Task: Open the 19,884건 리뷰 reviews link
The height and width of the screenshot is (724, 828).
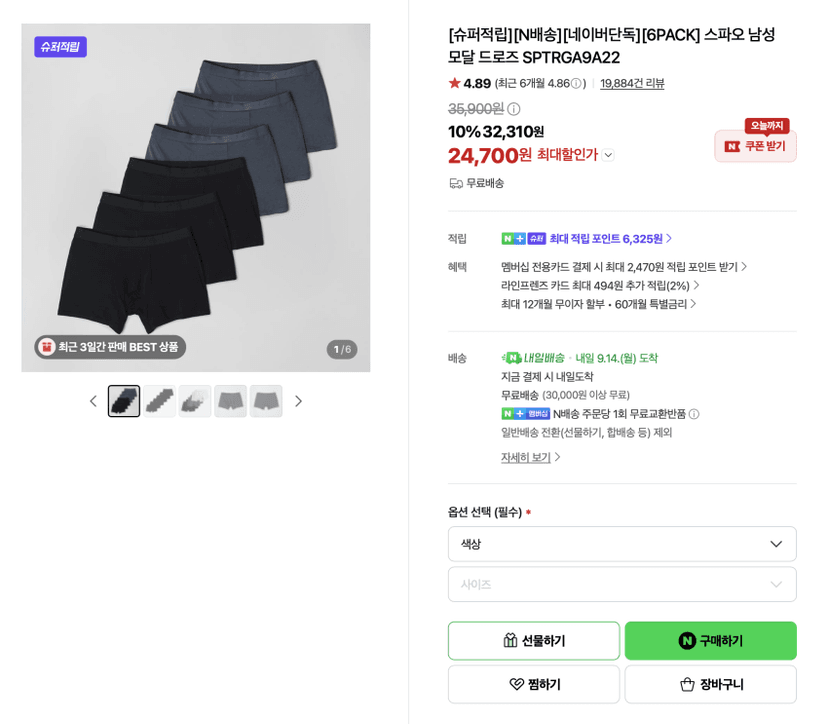Action: pos(632,83)
